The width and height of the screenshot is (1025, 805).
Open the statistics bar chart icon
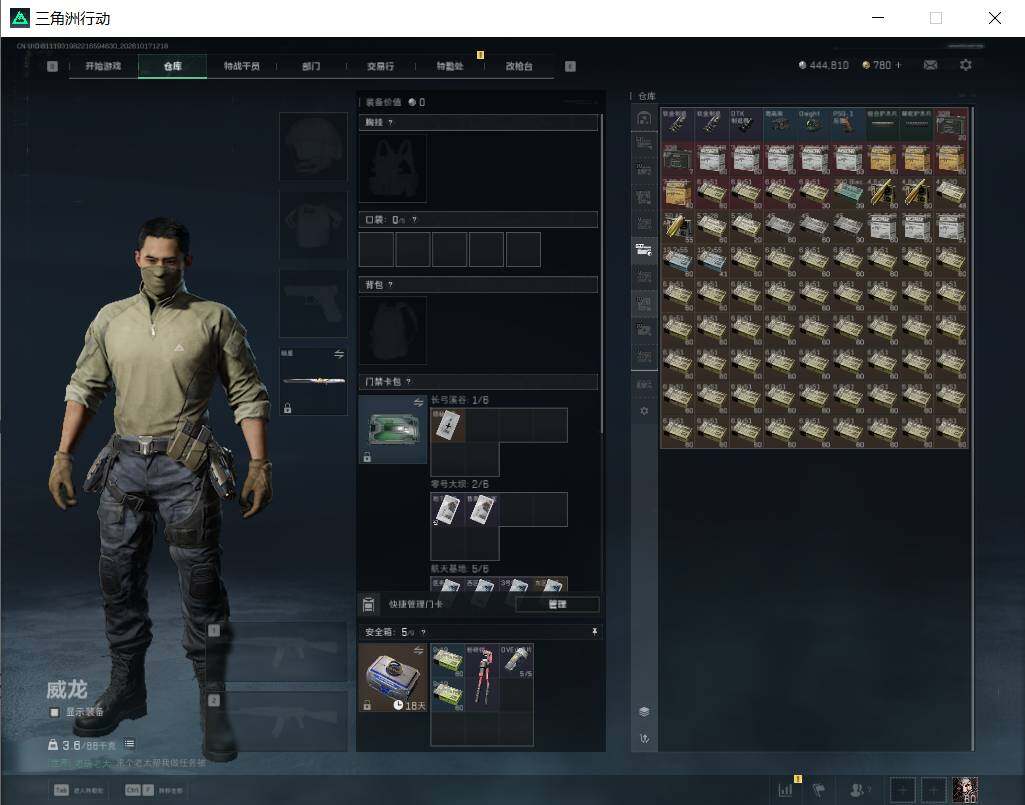(786, 790)
